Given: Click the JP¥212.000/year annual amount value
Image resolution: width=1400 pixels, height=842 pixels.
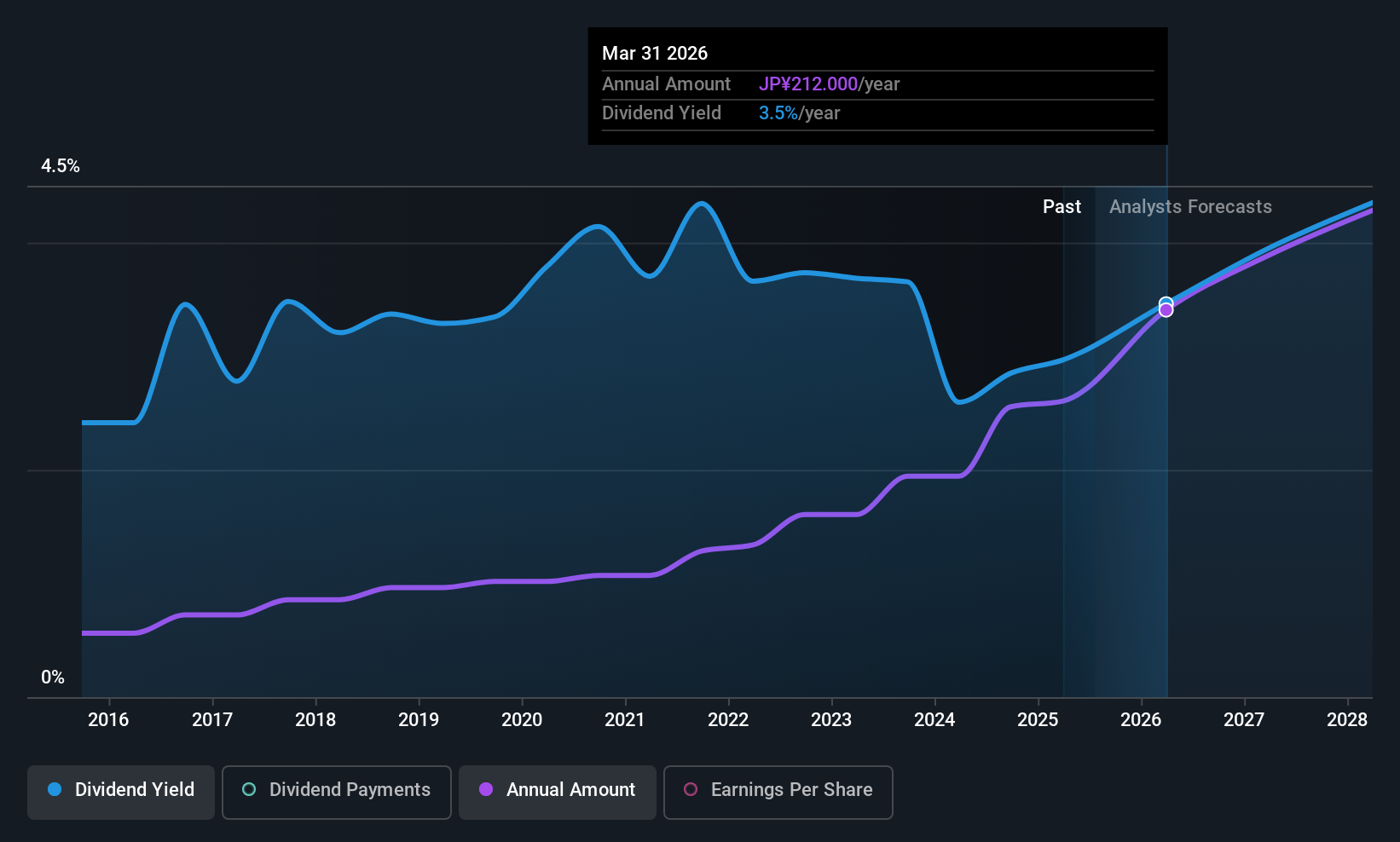Looking at the screenshot, I should point(829,84).
